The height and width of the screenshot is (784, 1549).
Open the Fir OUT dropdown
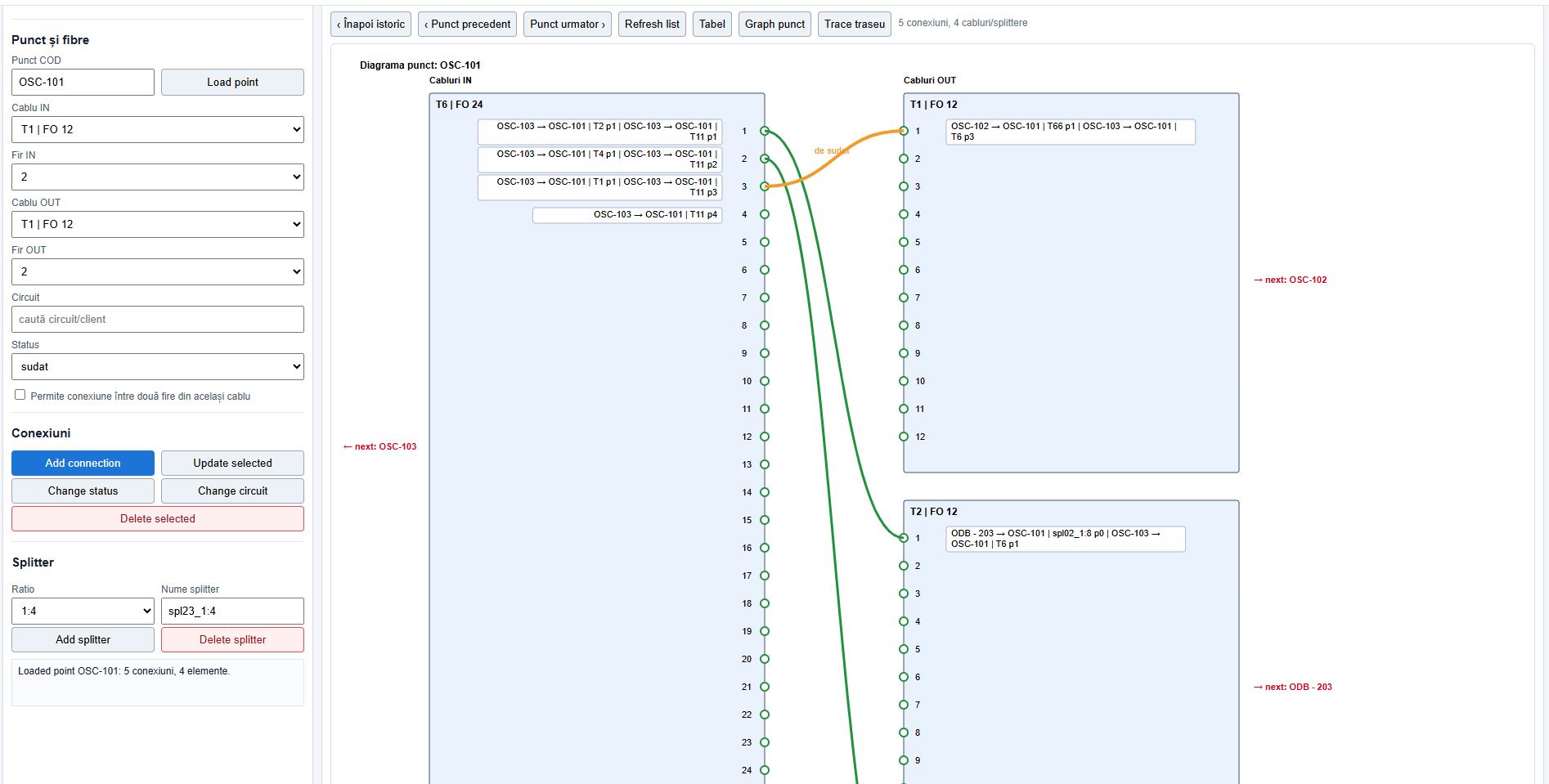pos(158,271)
